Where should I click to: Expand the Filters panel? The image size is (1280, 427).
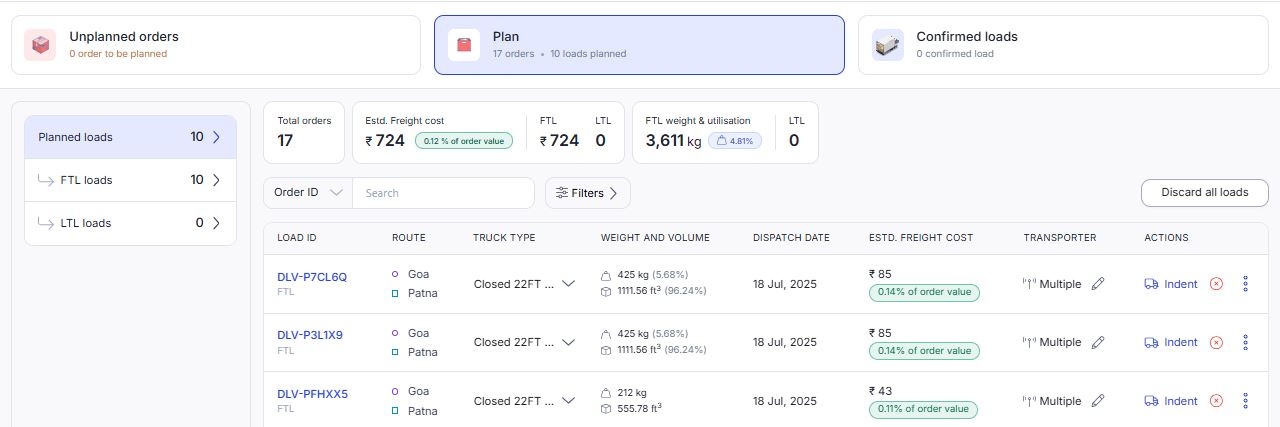587,193
